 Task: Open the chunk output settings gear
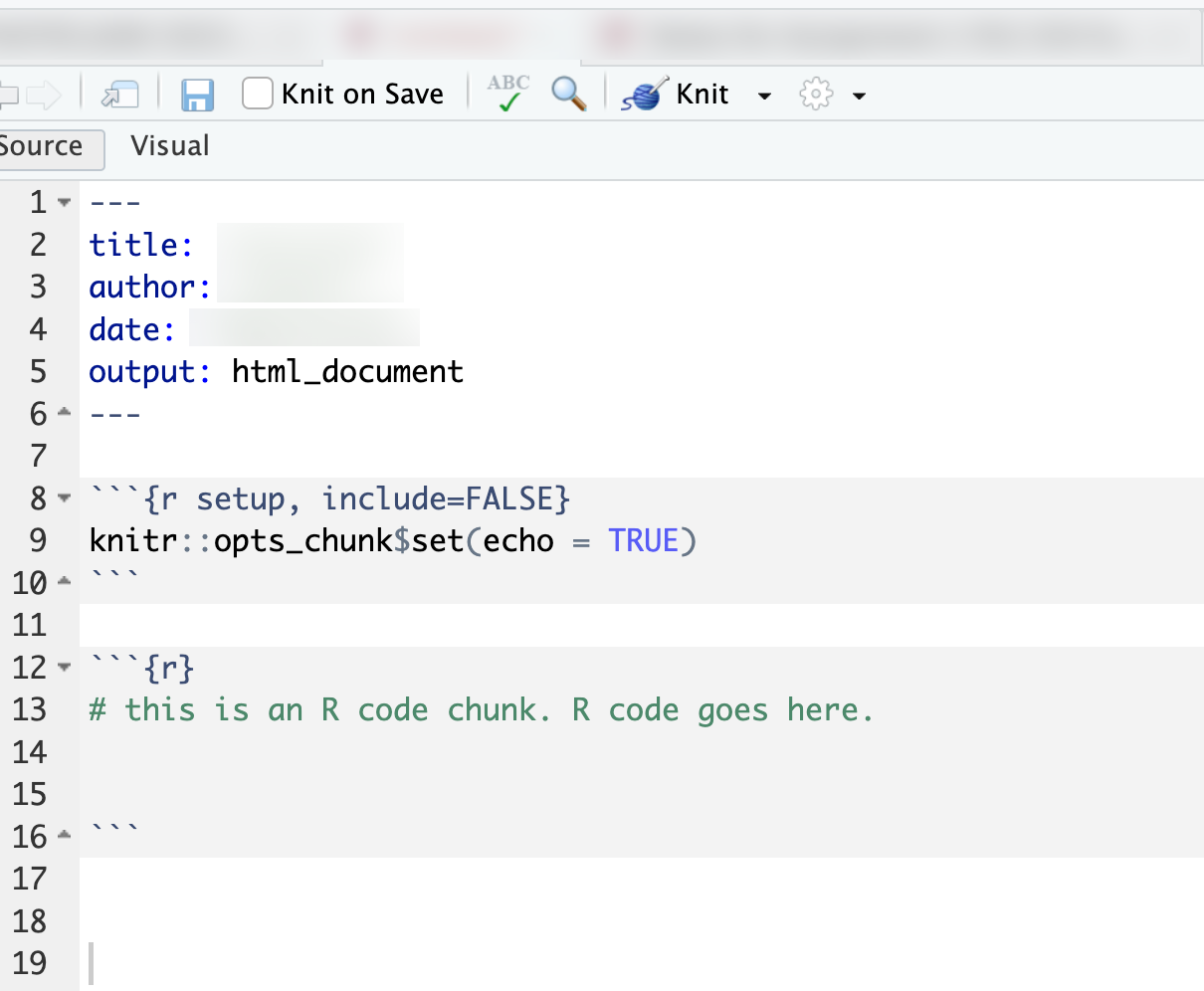click(816, 93)
